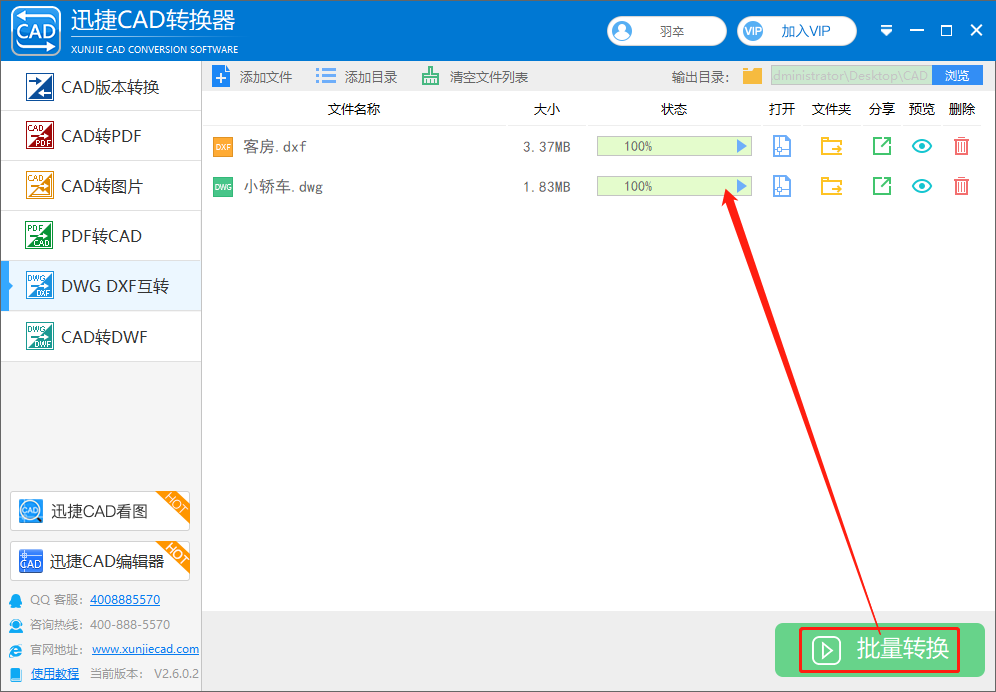Open output folder for 小轿车.dwg
This screenshot has height=692, width=996.
pos(831,186)
